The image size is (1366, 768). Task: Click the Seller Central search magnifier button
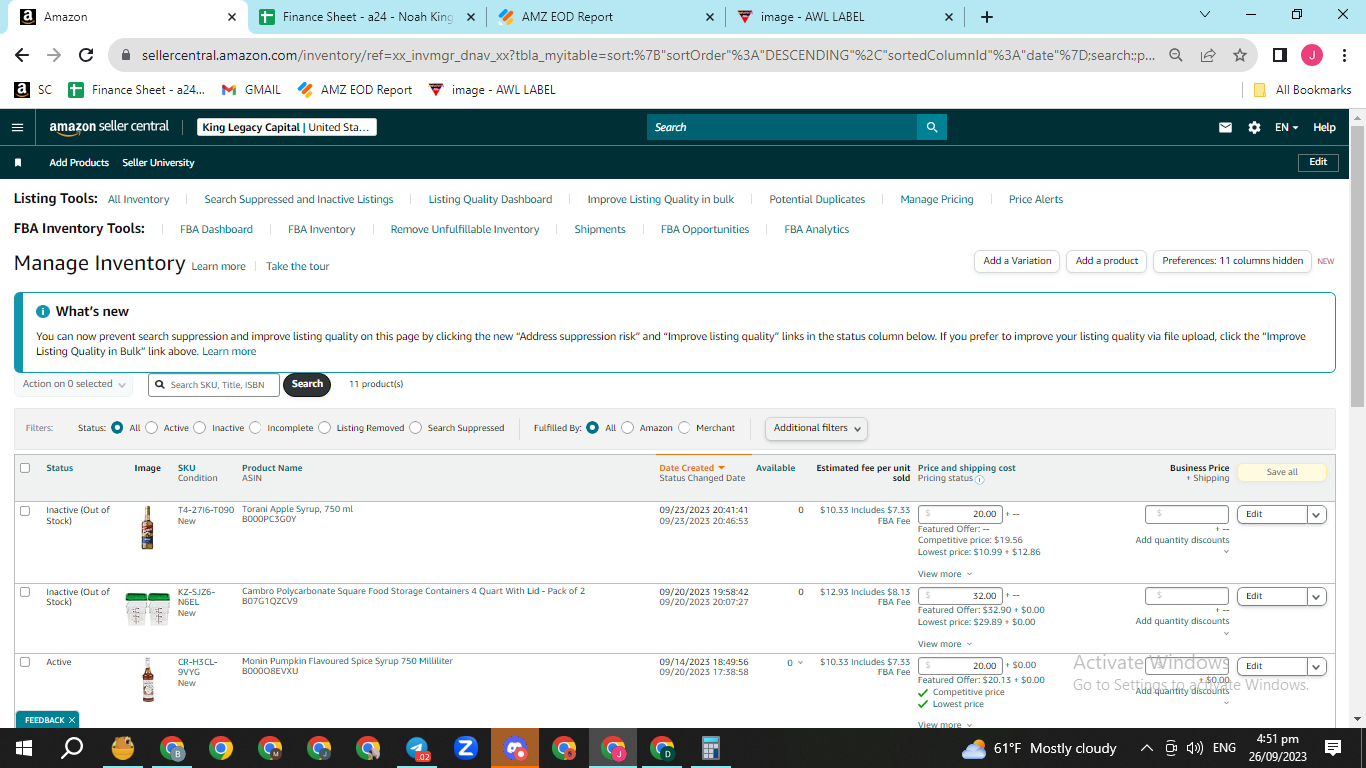tap(932, 127)
